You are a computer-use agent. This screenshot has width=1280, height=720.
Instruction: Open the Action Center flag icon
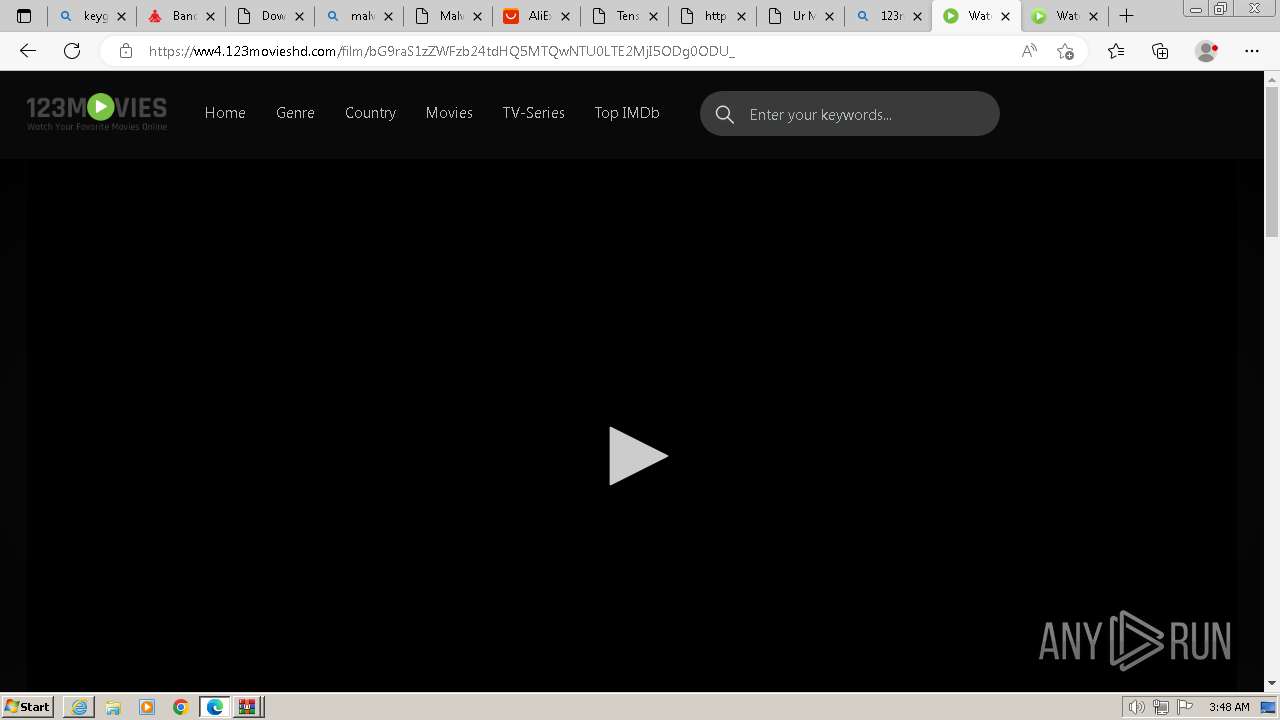1185,707
